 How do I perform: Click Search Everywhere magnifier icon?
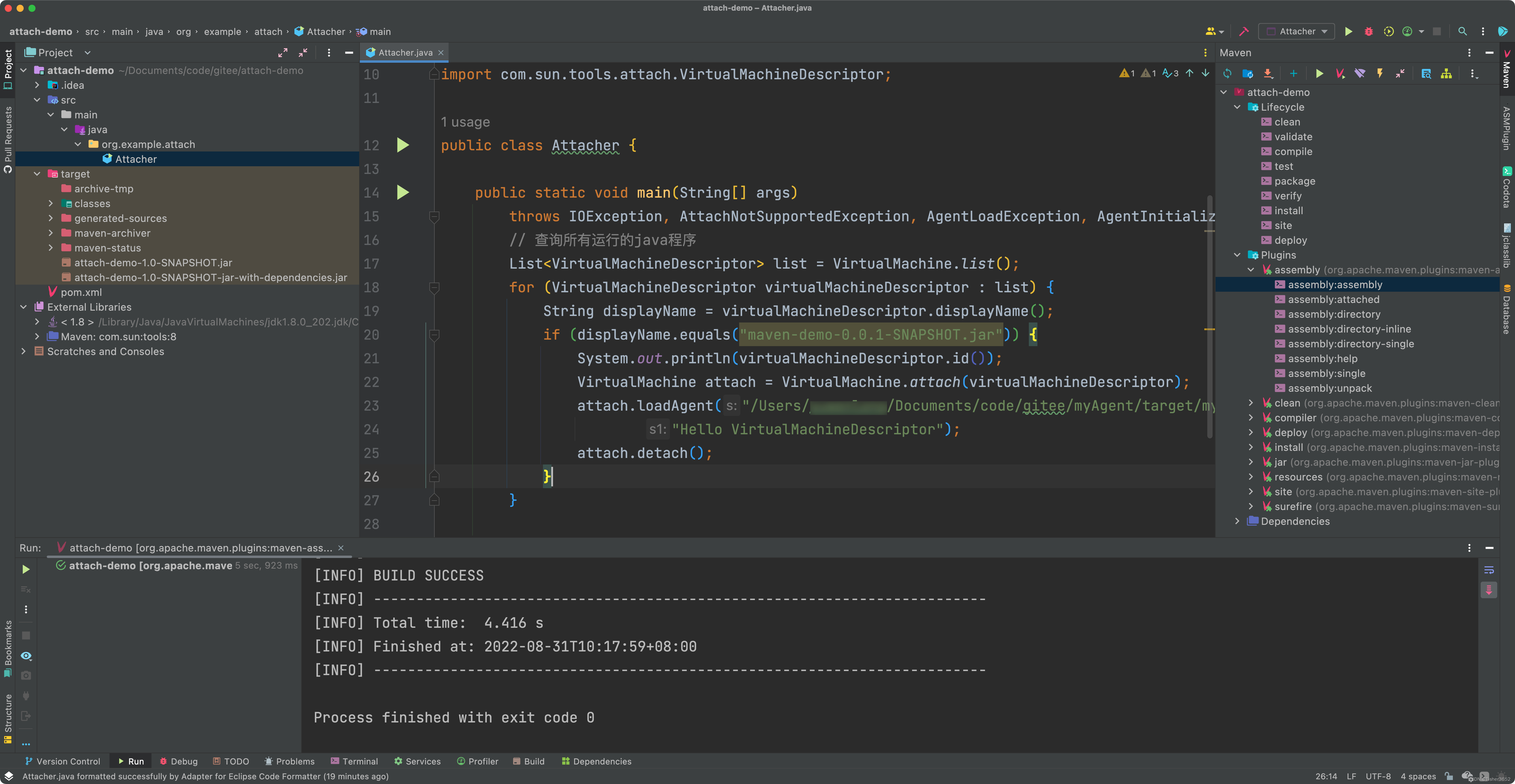click(1462, 32)
